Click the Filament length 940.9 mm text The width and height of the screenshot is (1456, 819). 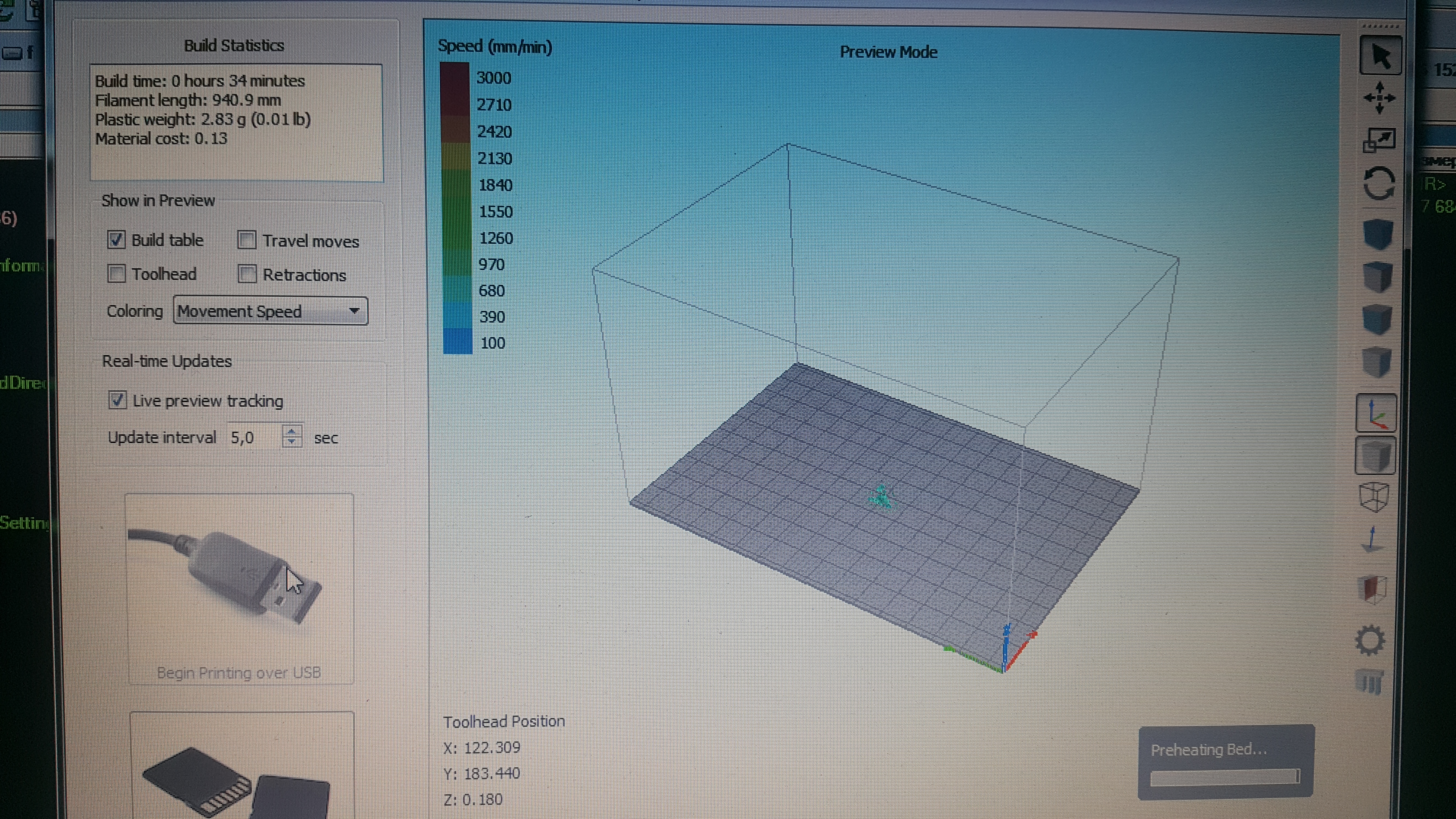point(188,100)
